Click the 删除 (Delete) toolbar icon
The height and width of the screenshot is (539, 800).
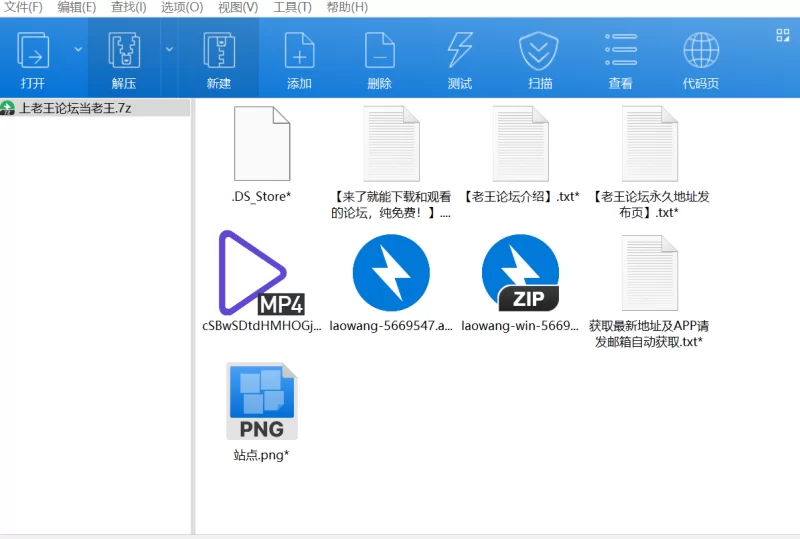(380, 50)
